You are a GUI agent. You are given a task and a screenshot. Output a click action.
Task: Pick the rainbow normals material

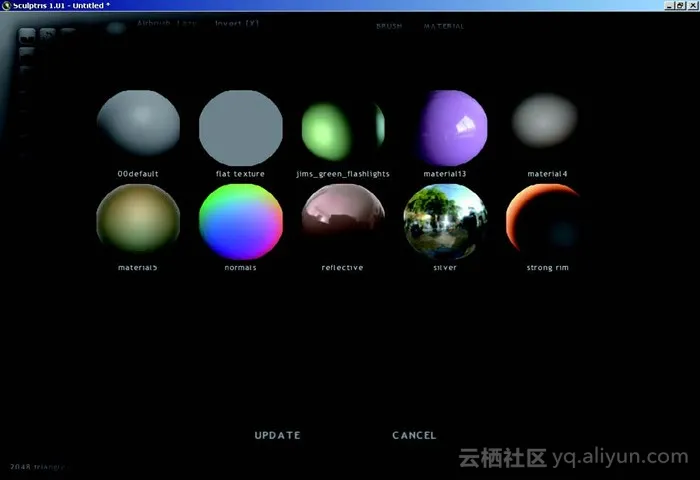(x=241, y=221)
